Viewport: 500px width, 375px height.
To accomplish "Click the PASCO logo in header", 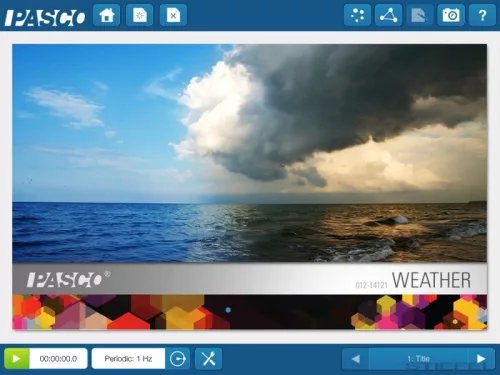I will (45, 17).
